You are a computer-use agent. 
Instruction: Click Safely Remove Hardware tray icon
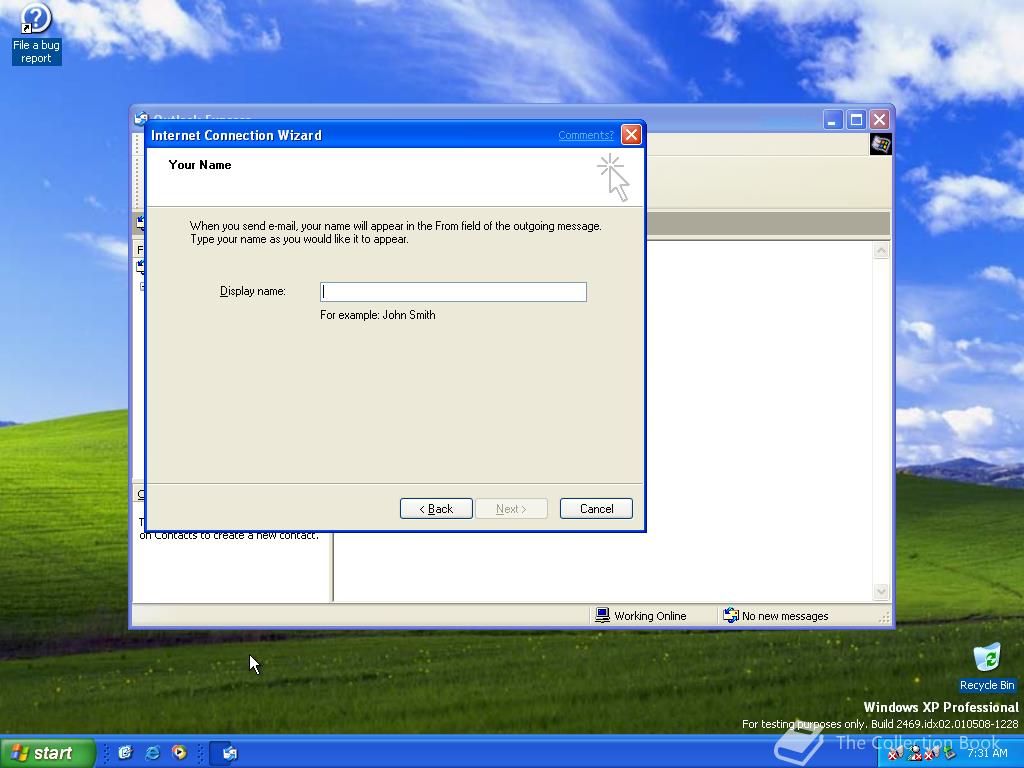point(950,754)
